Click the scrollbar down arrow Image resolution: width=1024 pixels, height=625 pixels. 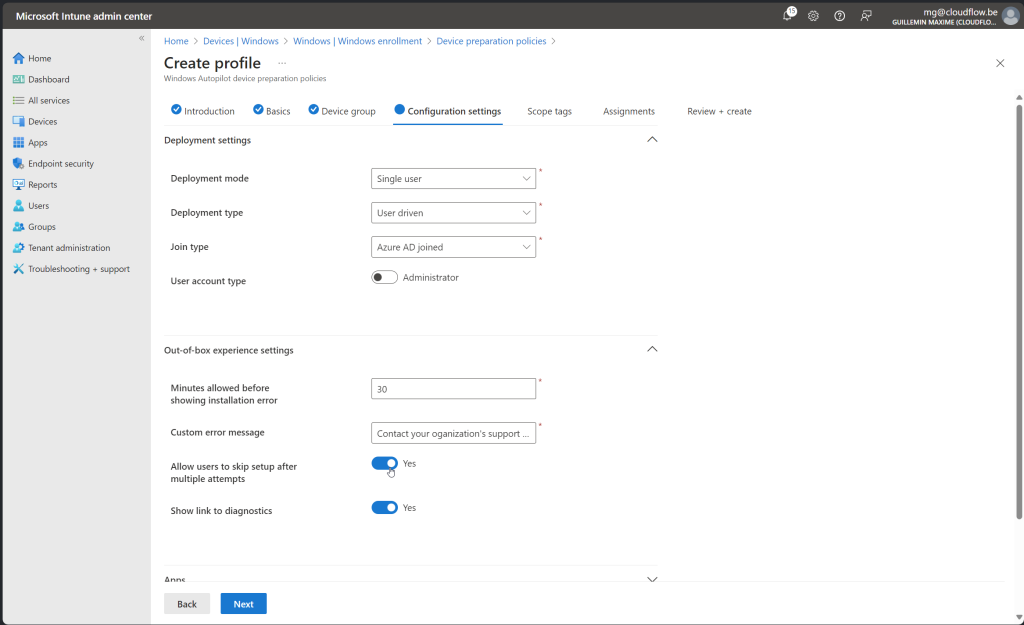click(x=1019, y=617)
